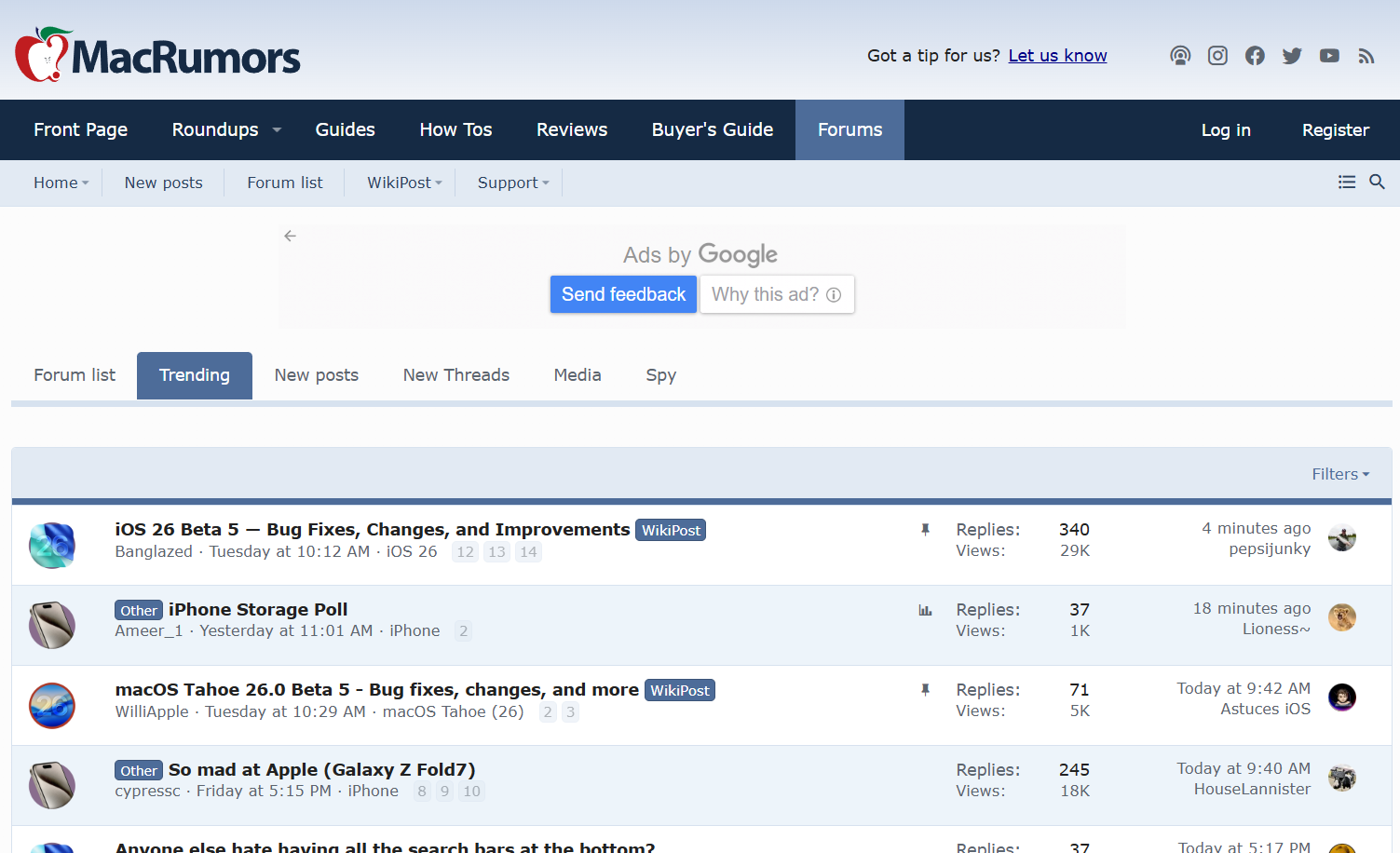Image resolution: width=1400 pixels, height=853 pixels.
Task: Open How Tos in main navigation
Action: pyautogui.click(x=455, y=129)
